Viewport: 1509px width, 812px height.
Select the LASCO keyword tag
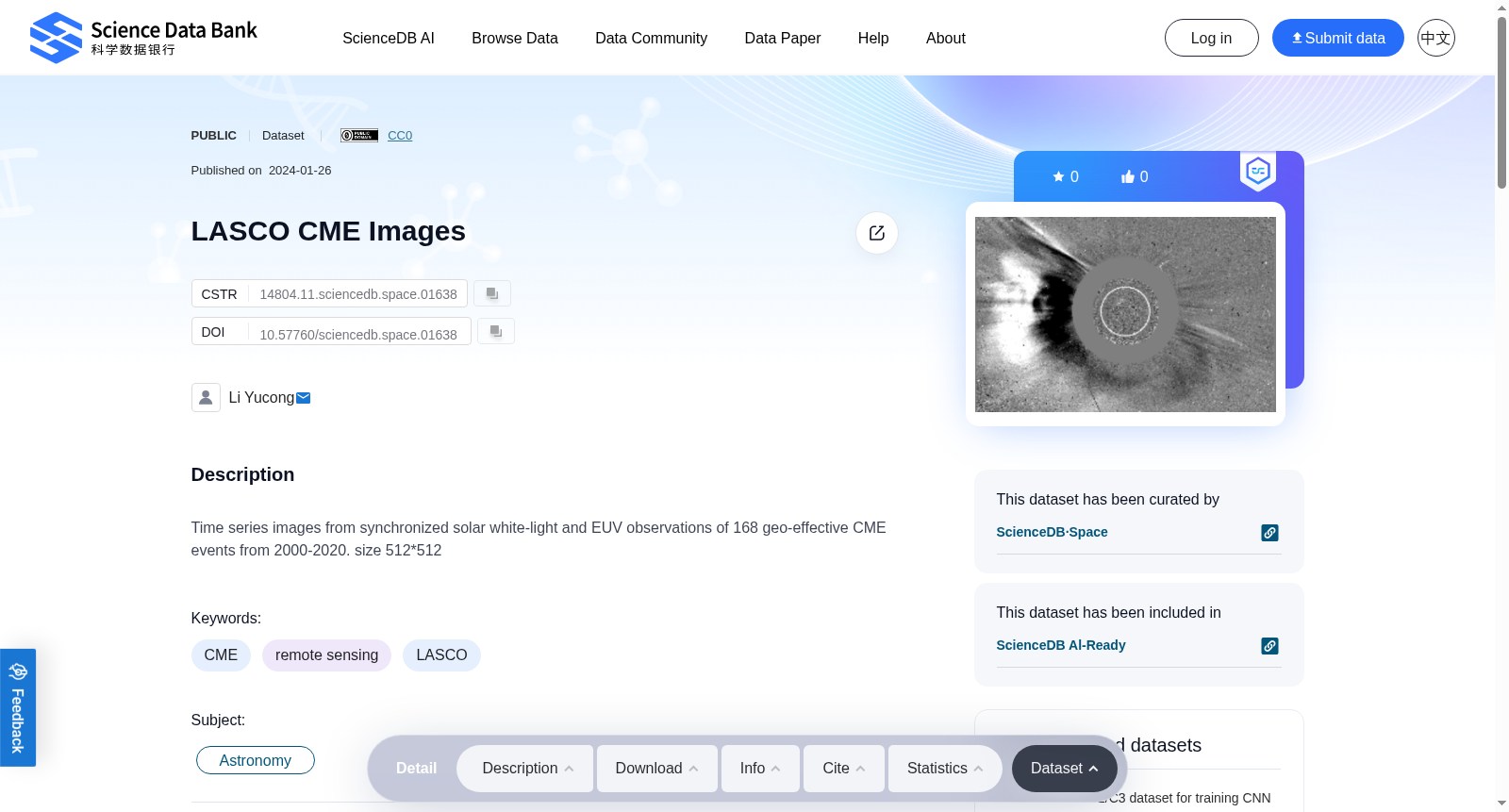441,655
